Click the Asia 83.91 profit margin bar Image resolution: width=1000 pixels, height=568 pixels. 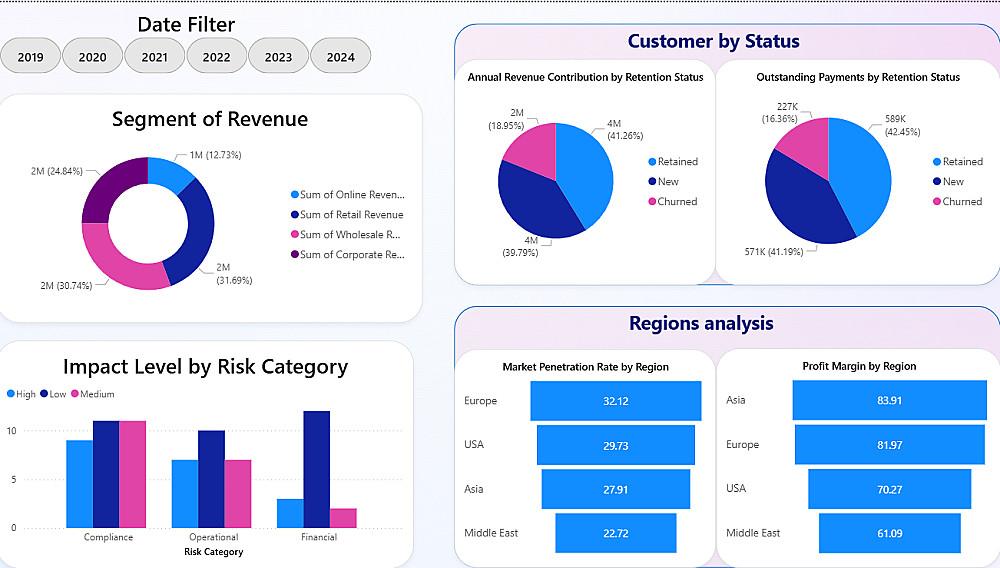(x=890, y=400)
